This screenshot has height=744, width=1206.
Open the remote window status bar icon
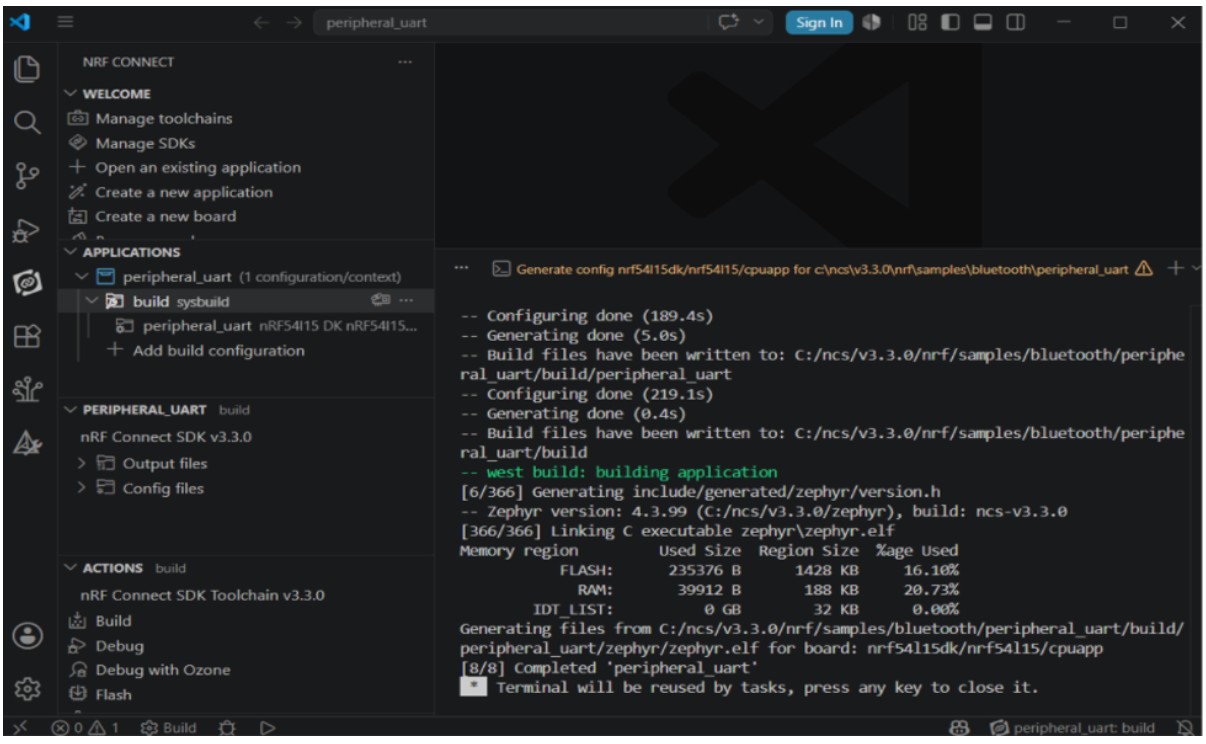(19, 728)
